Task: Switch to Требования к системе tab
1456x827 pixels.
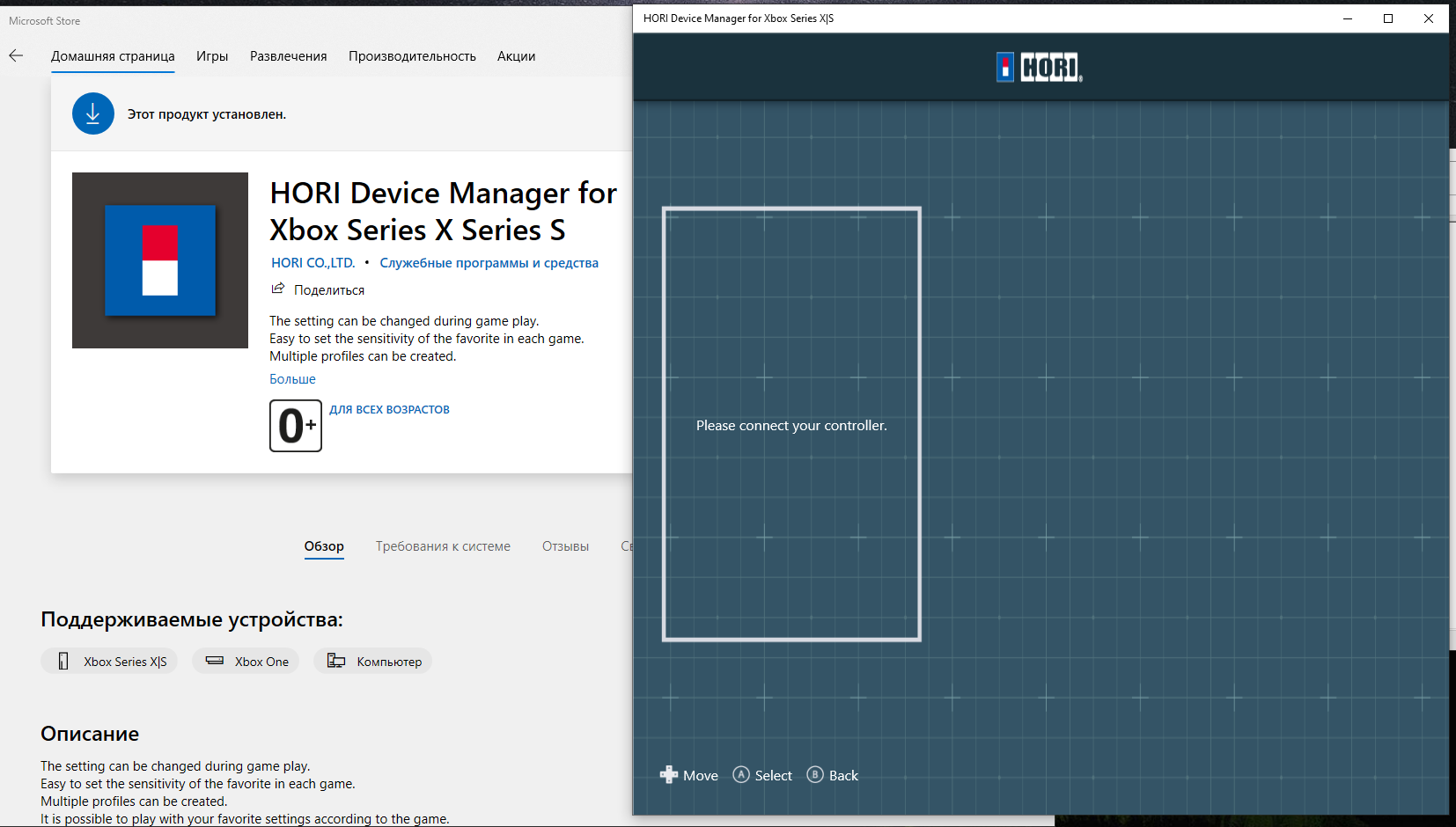Action: pos(443,546)
